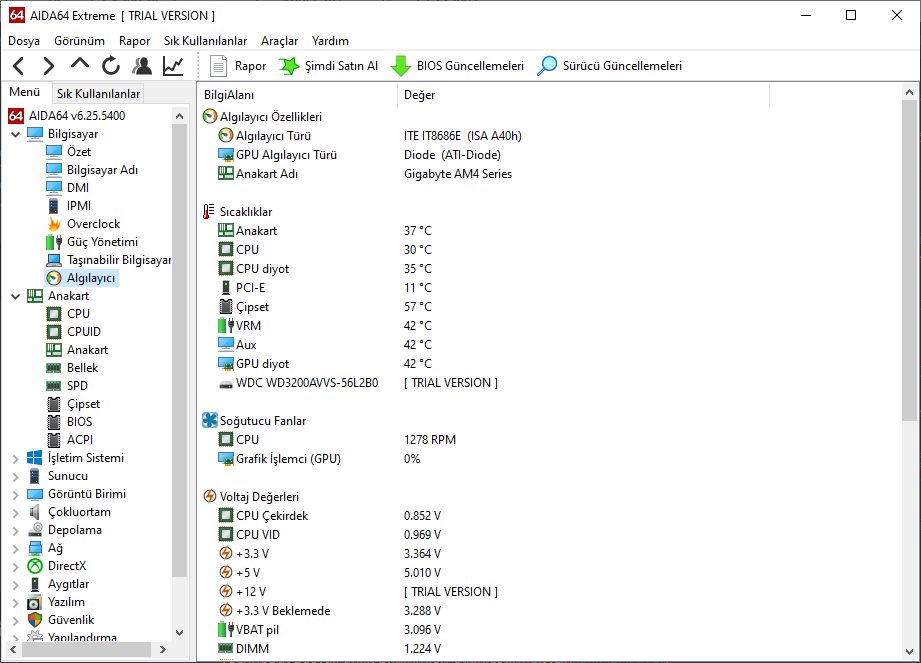Viewport: 921px width, 663px height.
Task: Expand the Sunucu tree node
Action: 15,477
